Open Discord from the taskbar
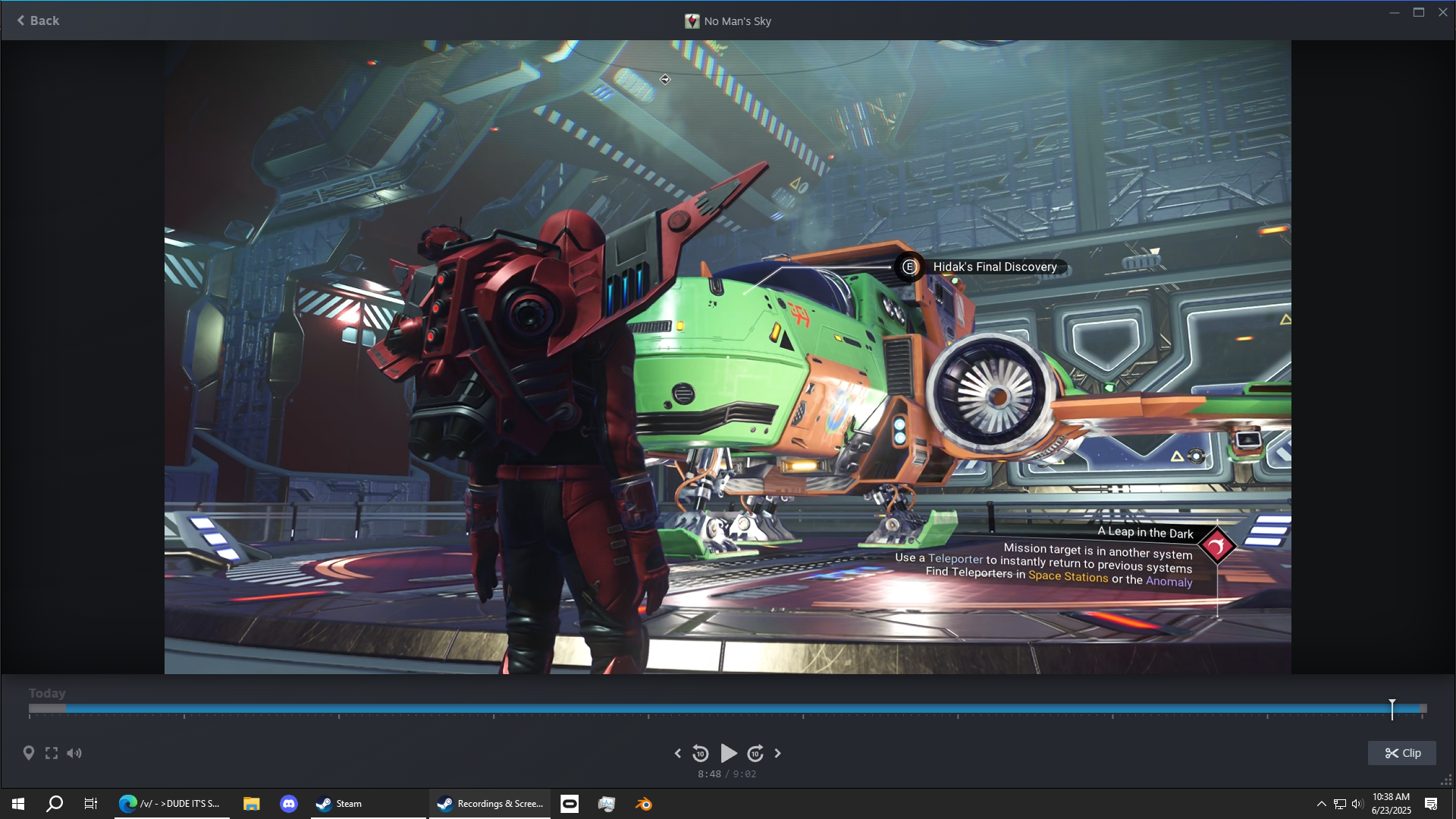Screen dimensions: 1456x819 click(289, 804)
